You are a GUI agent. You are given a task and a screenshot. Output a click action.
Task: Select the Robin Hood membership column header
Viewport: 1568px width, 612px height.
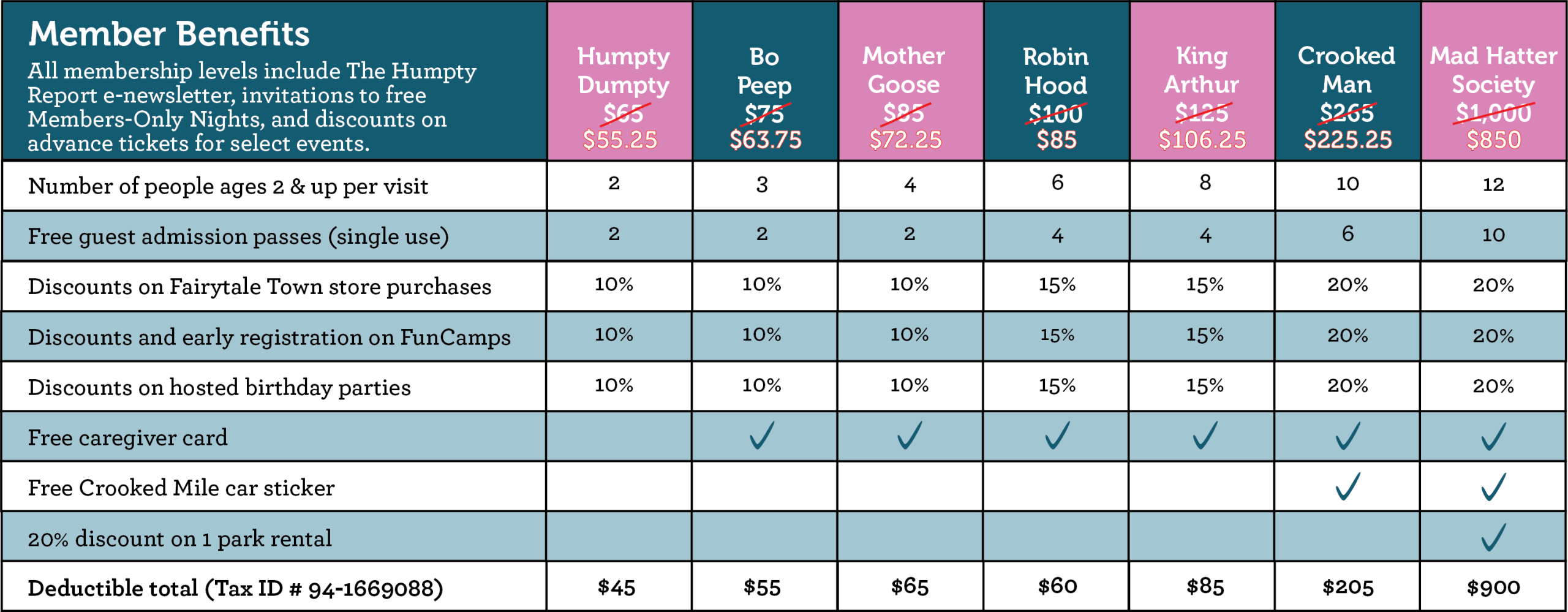point(1057,82)
